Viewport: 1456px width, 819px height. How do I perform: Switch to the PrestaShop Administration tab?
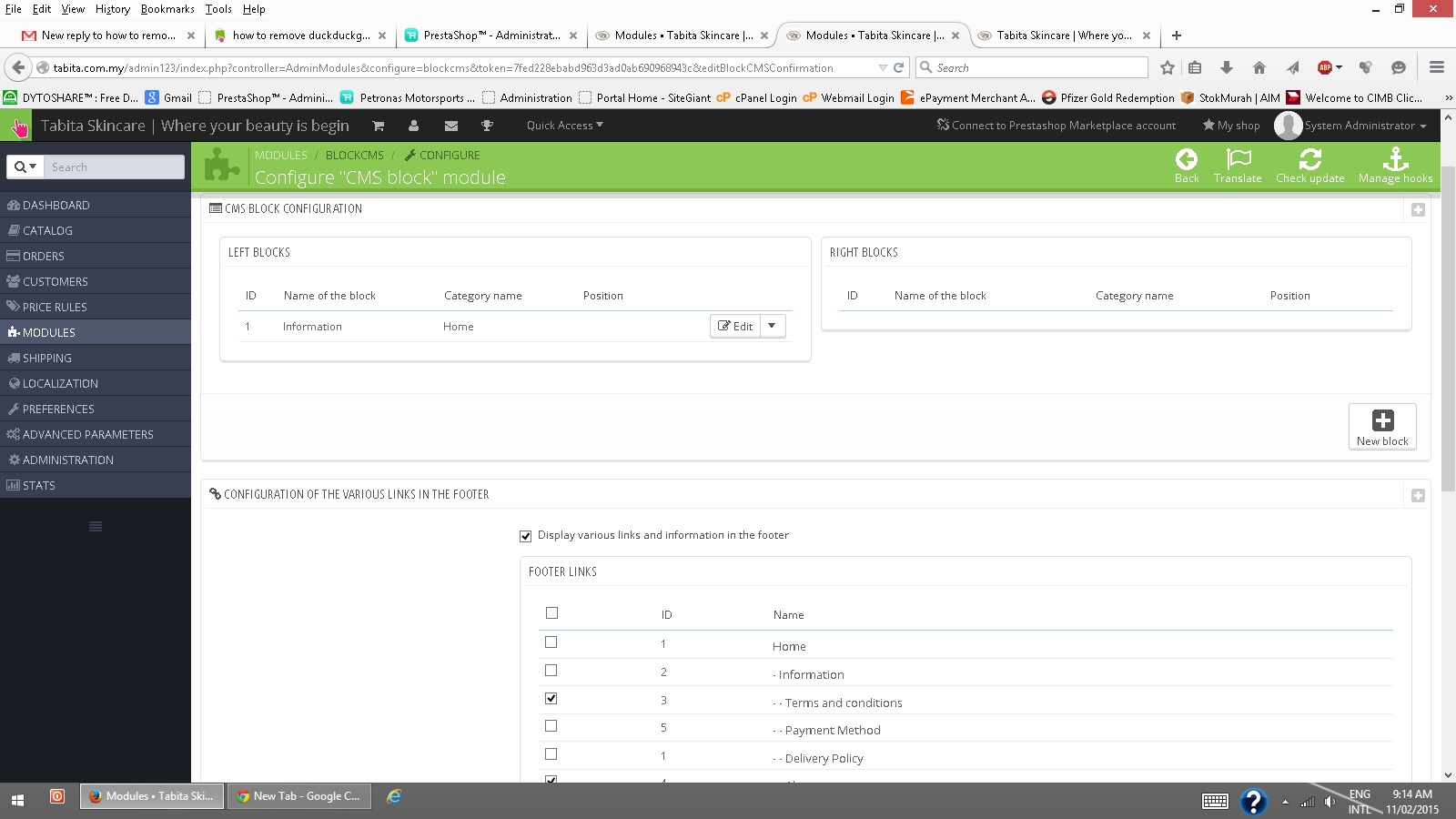[491, 35]
